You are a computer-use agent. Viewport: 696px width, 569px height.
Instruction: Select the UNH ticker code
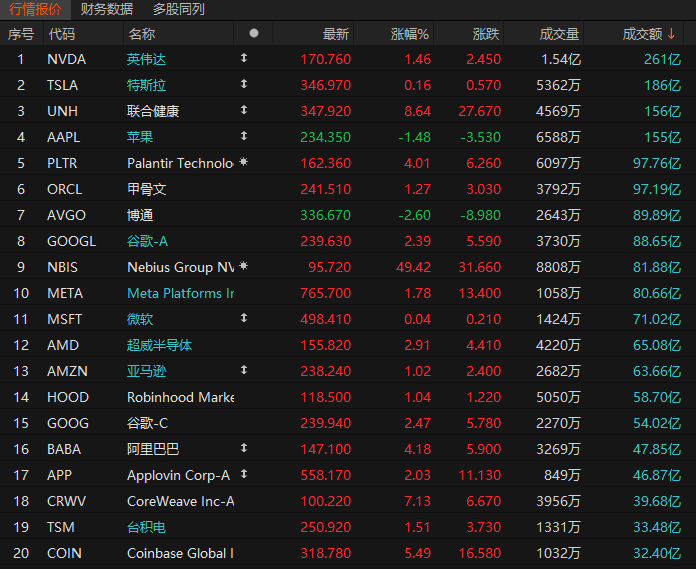pos(63,111)
